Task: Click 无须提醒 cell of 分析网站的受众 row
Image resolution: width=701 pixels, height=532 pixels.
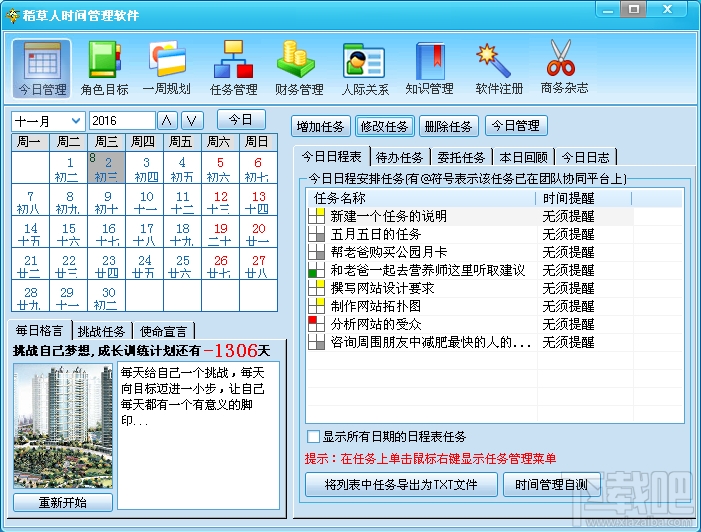Action: (x=568, y=324)
